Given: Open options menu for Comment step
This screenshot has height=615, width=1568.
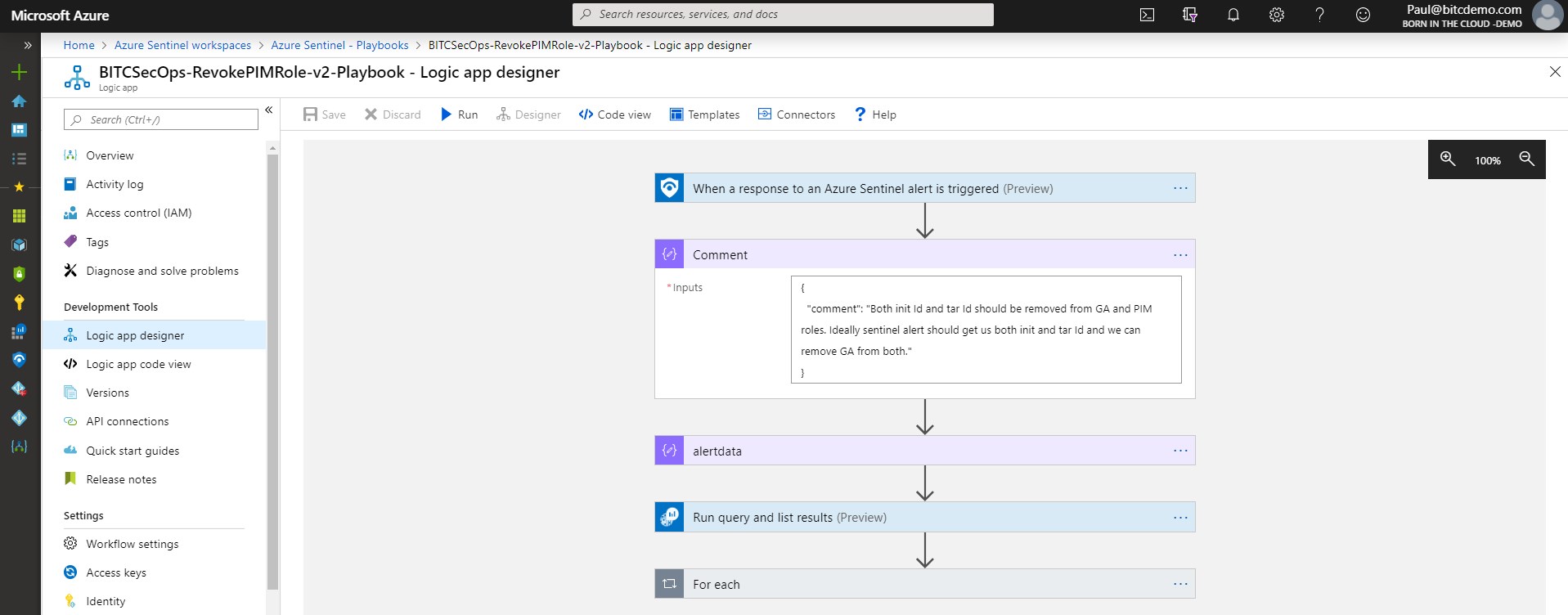Looking at the screenshot, I should [1180, 254].
